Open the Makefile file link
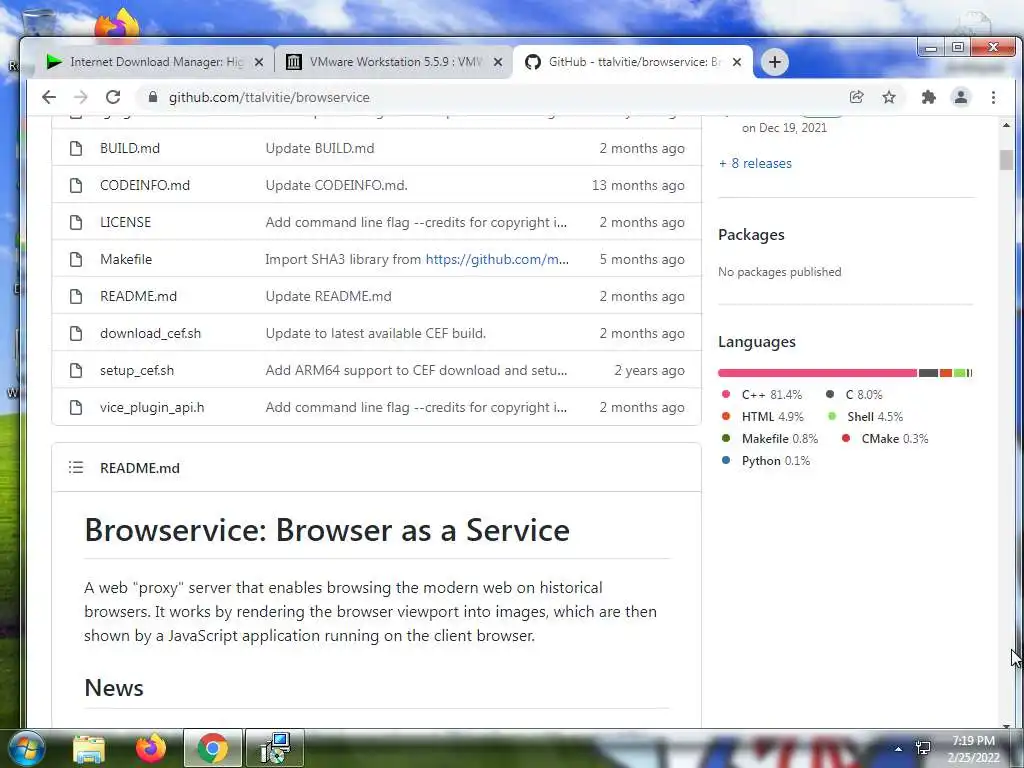1024x768 pixels. click(x=125, y=259)
